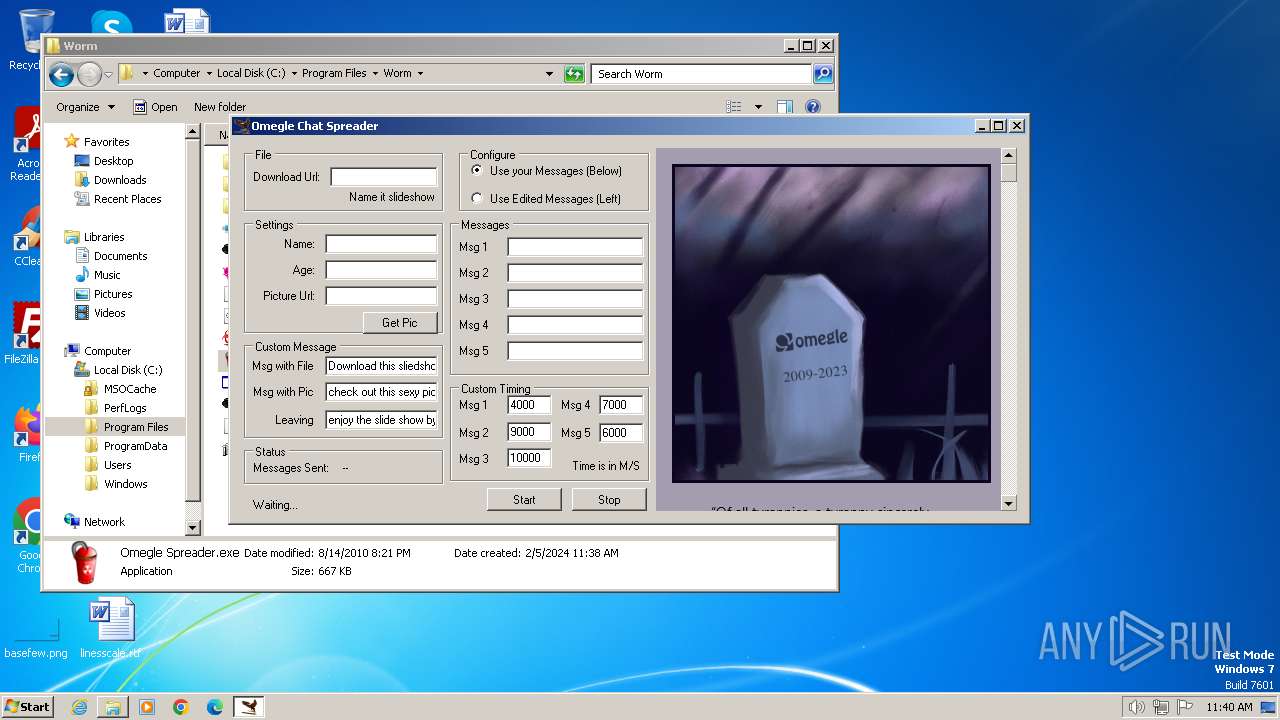Click the Msg 3 timing field showing 10000
Image resolution: width=1280 pixels, height=720 pixels.
[x=529, y=458]
